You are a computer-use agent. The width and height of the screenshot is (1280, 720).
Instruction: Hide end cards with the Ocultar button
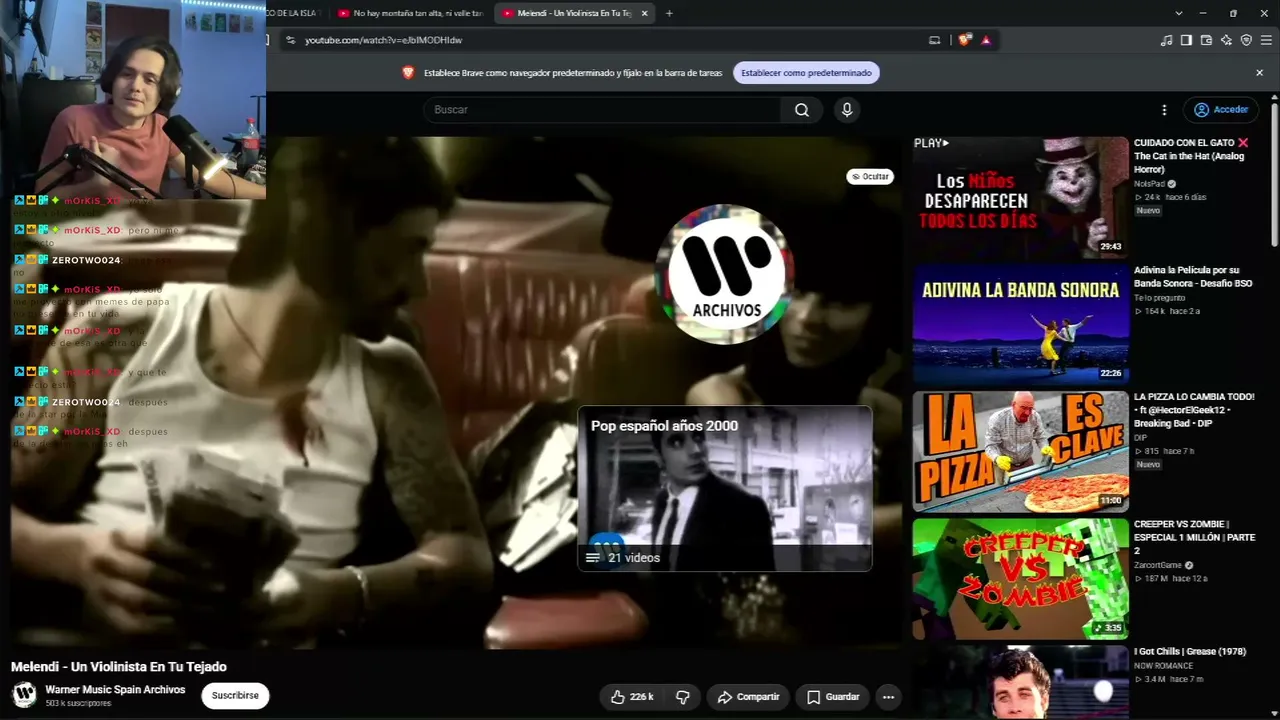(x=870, y=177)
